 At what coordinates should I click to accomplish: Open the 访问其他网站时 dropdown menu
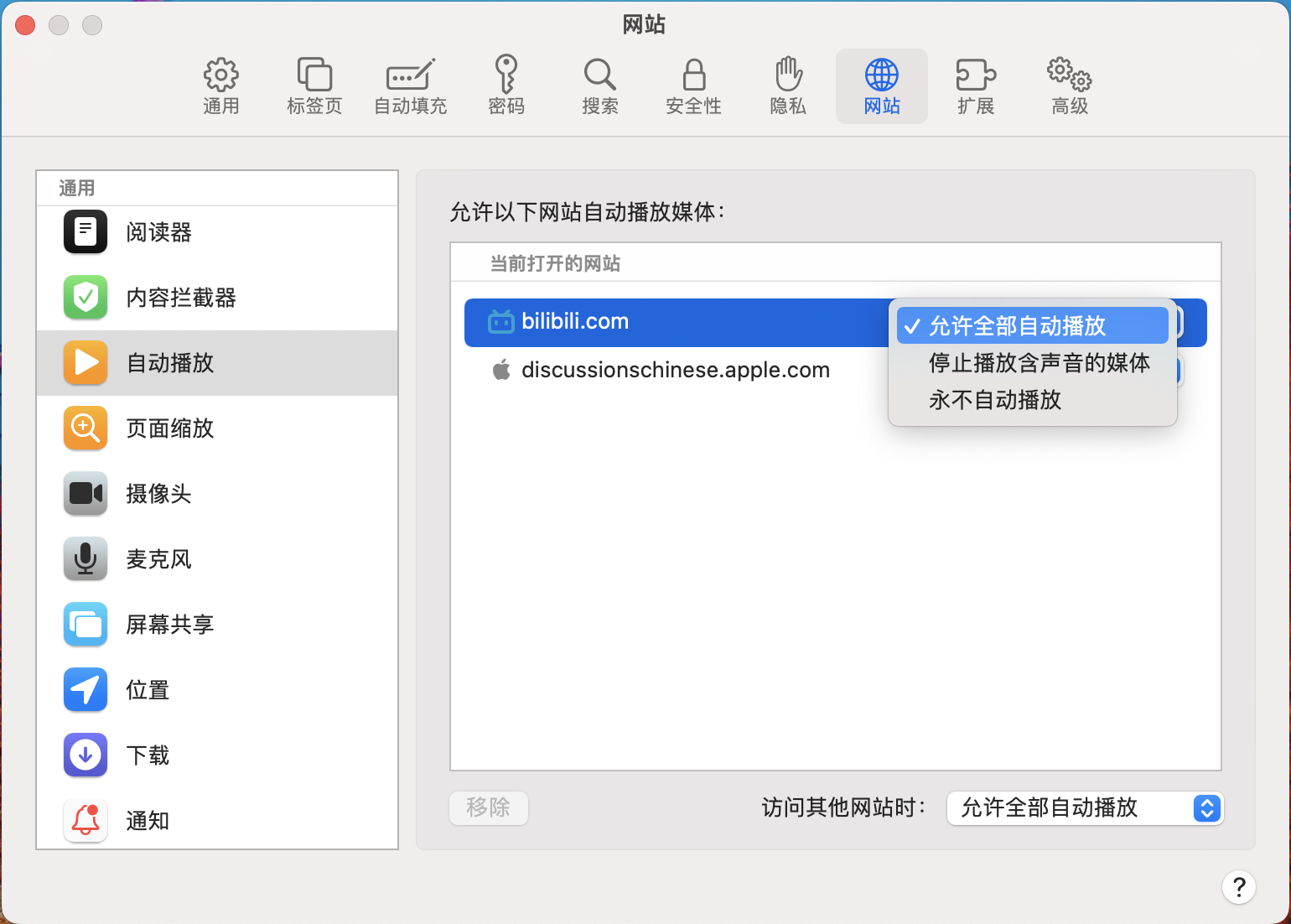[1085, 808]
